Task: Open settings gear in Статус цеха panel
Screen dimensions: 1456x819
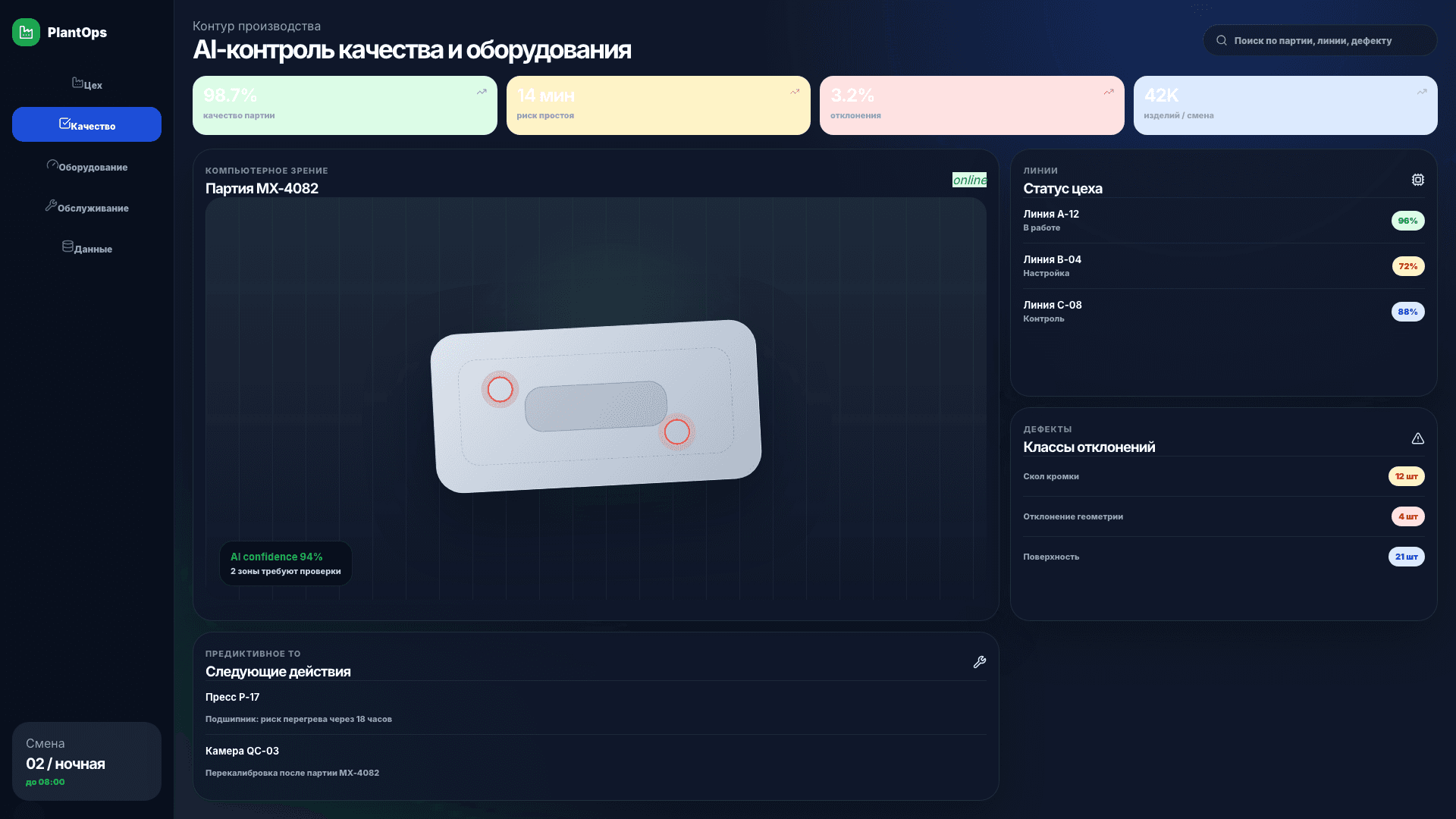Action: point(1418,180)
